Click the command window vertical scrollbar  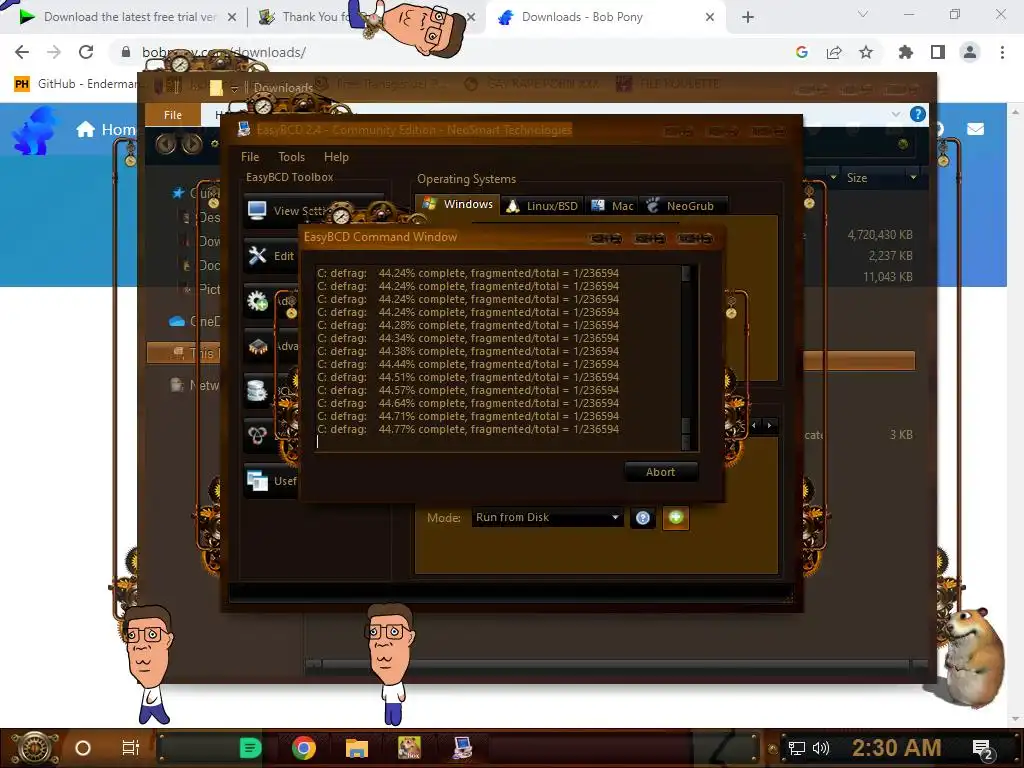pyautogui.click(x=686, y=357)
